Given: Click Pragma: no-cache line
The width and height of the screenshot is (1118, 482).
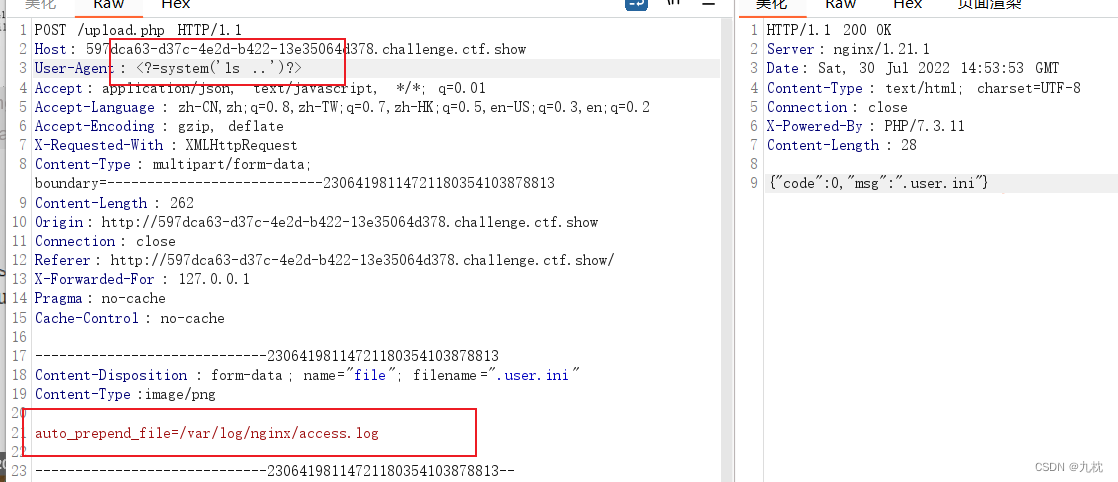Looking at the screenshot, I should click(100, 299).
